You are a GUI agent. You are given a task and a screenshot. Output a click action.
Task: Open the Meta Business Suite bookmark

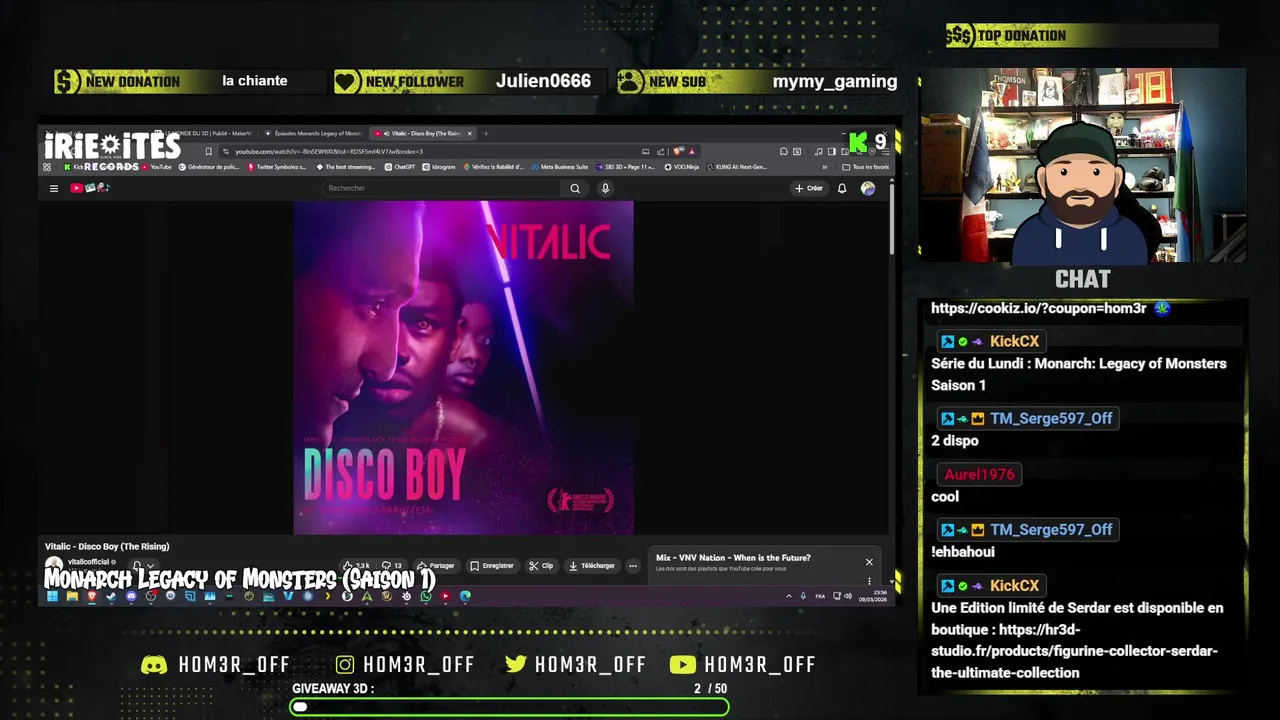point(559,167)
